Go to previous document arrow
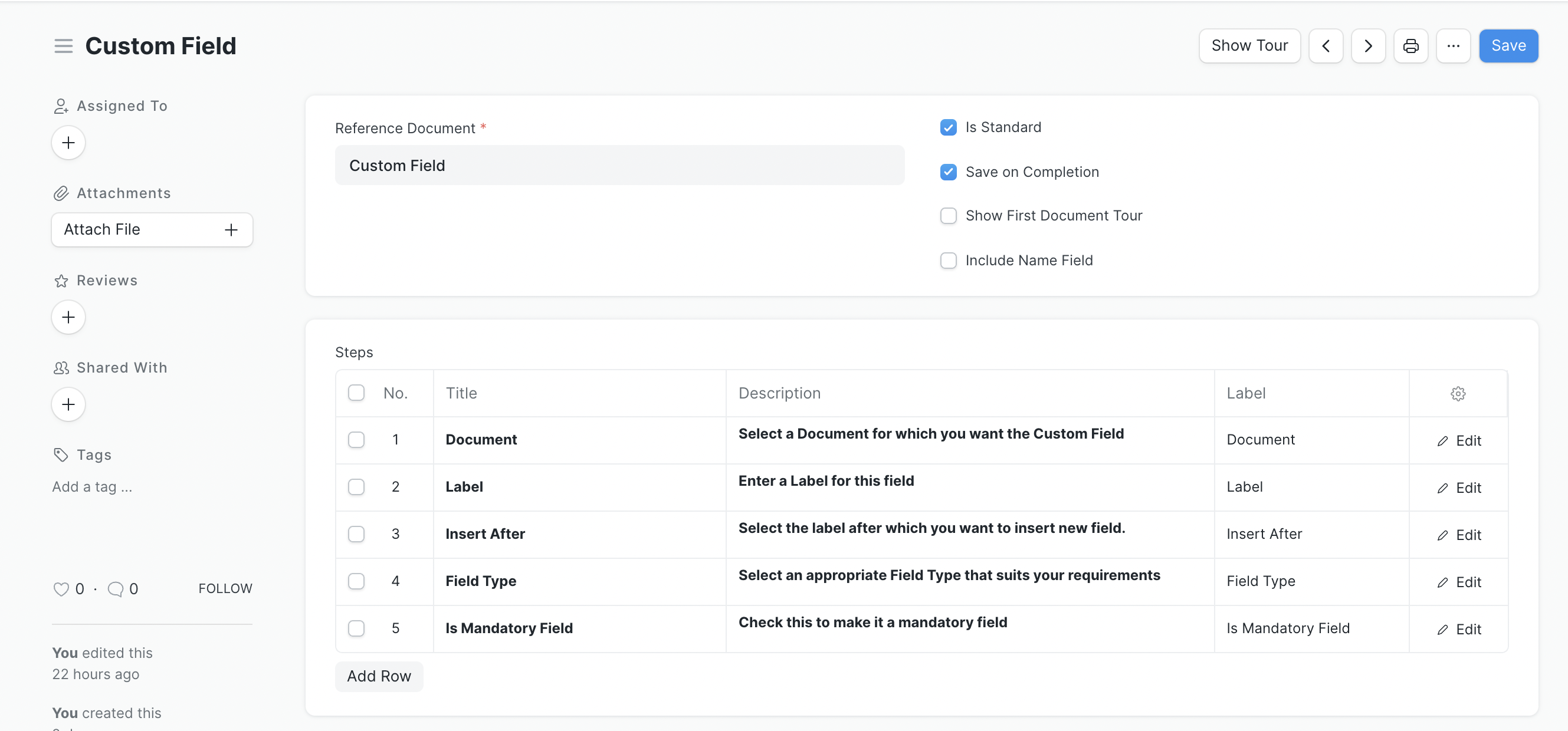The width and height of the screenshot is (1568, 731). pyautogui.click(x=1326, y=46)
